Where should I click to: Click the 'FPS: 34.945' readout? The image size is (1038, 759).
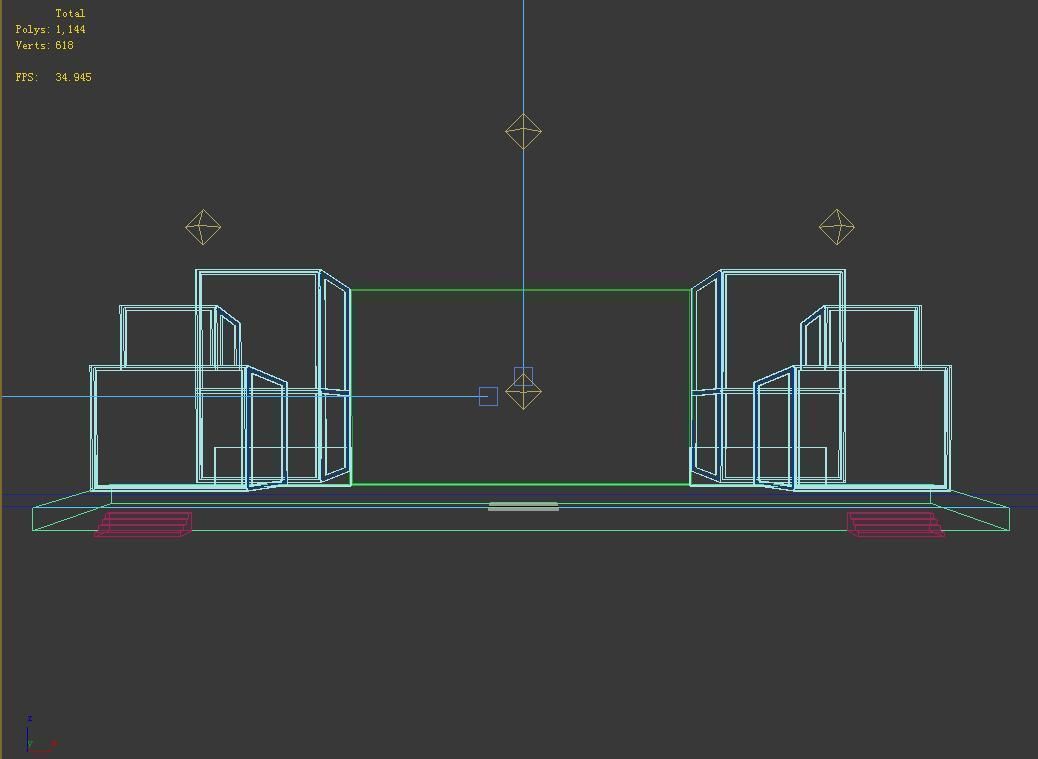(x=54, y=77)
